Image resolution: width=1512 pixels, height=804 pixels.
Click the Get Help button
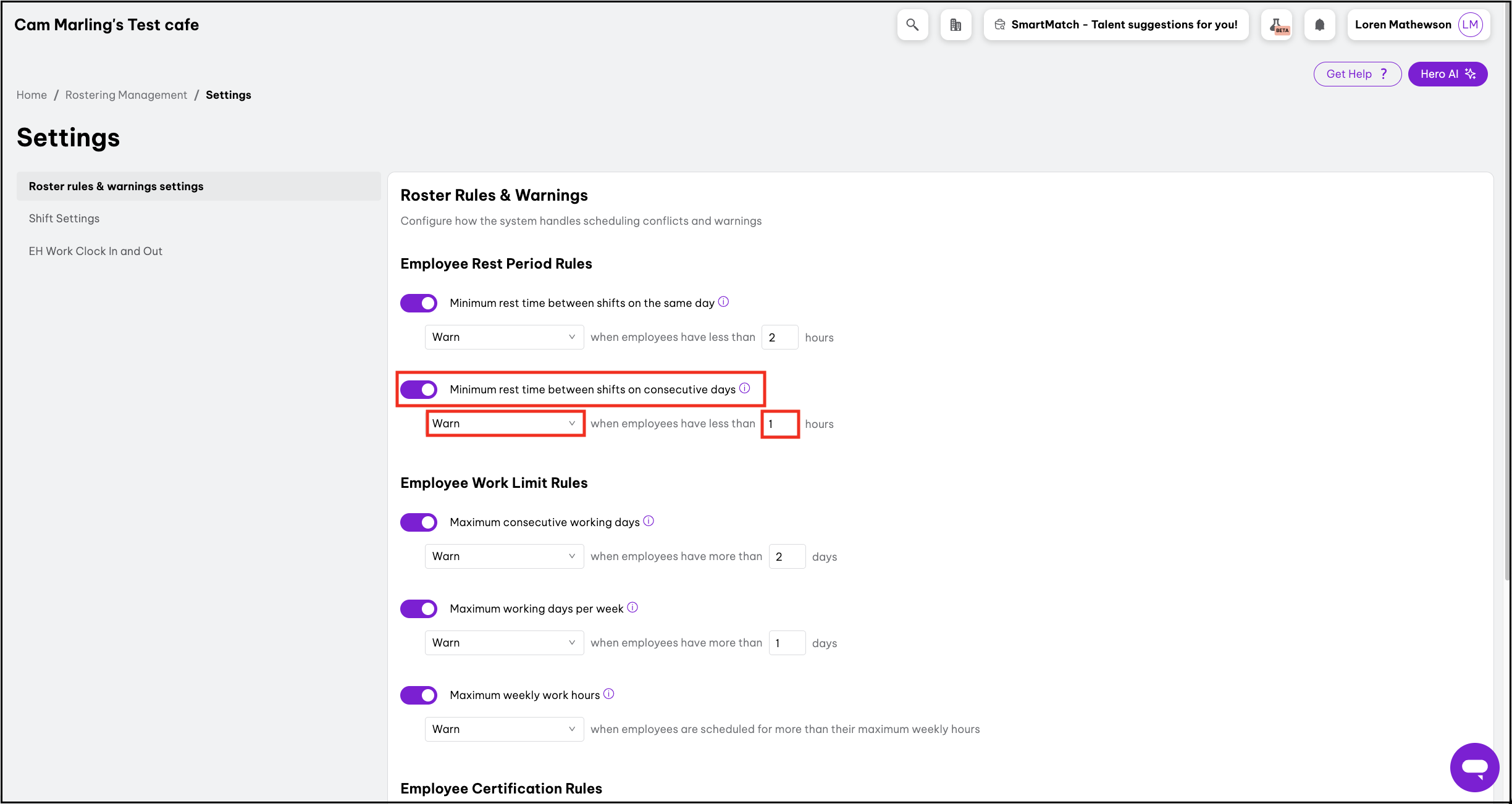(1357, 74)
